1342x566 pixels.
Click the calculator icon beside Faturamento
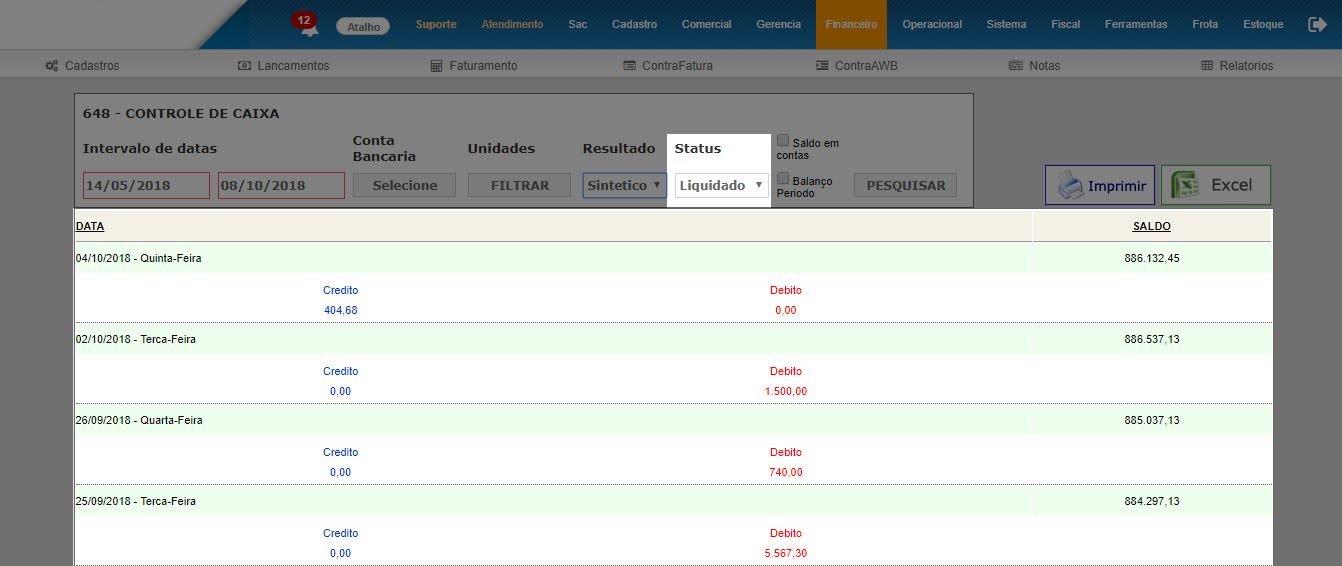tap(436, 66)
